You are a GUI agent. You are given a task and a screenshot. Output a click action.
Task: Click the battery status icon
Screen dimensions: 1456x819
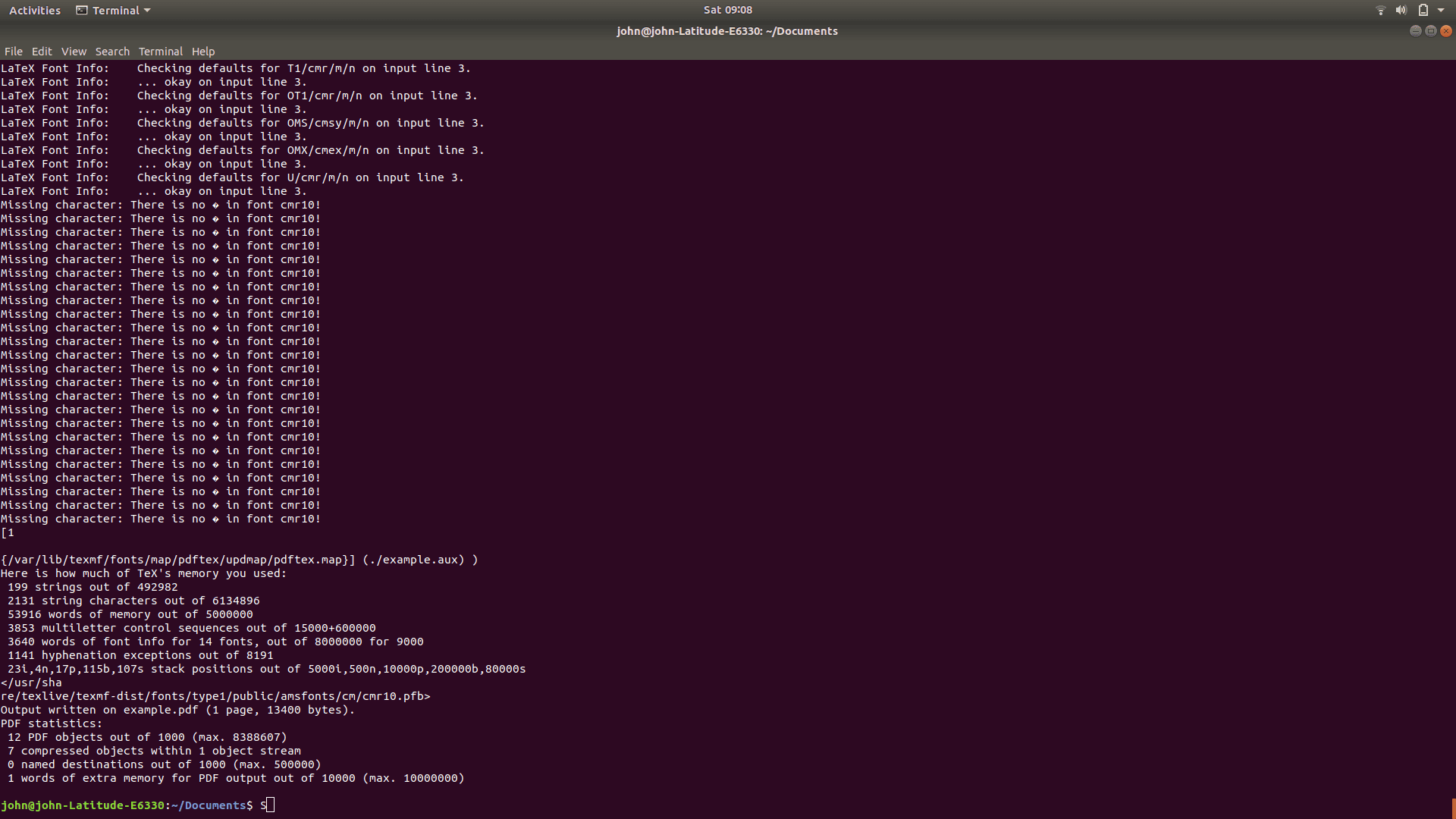pos(1423,11)
